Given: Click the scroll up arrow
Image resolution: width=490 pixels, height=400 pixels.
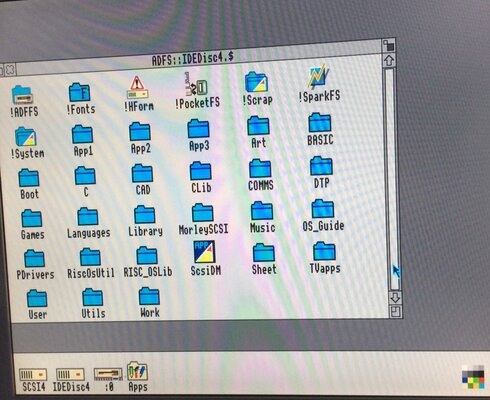Looking at the screenshot, I should 389,61.
